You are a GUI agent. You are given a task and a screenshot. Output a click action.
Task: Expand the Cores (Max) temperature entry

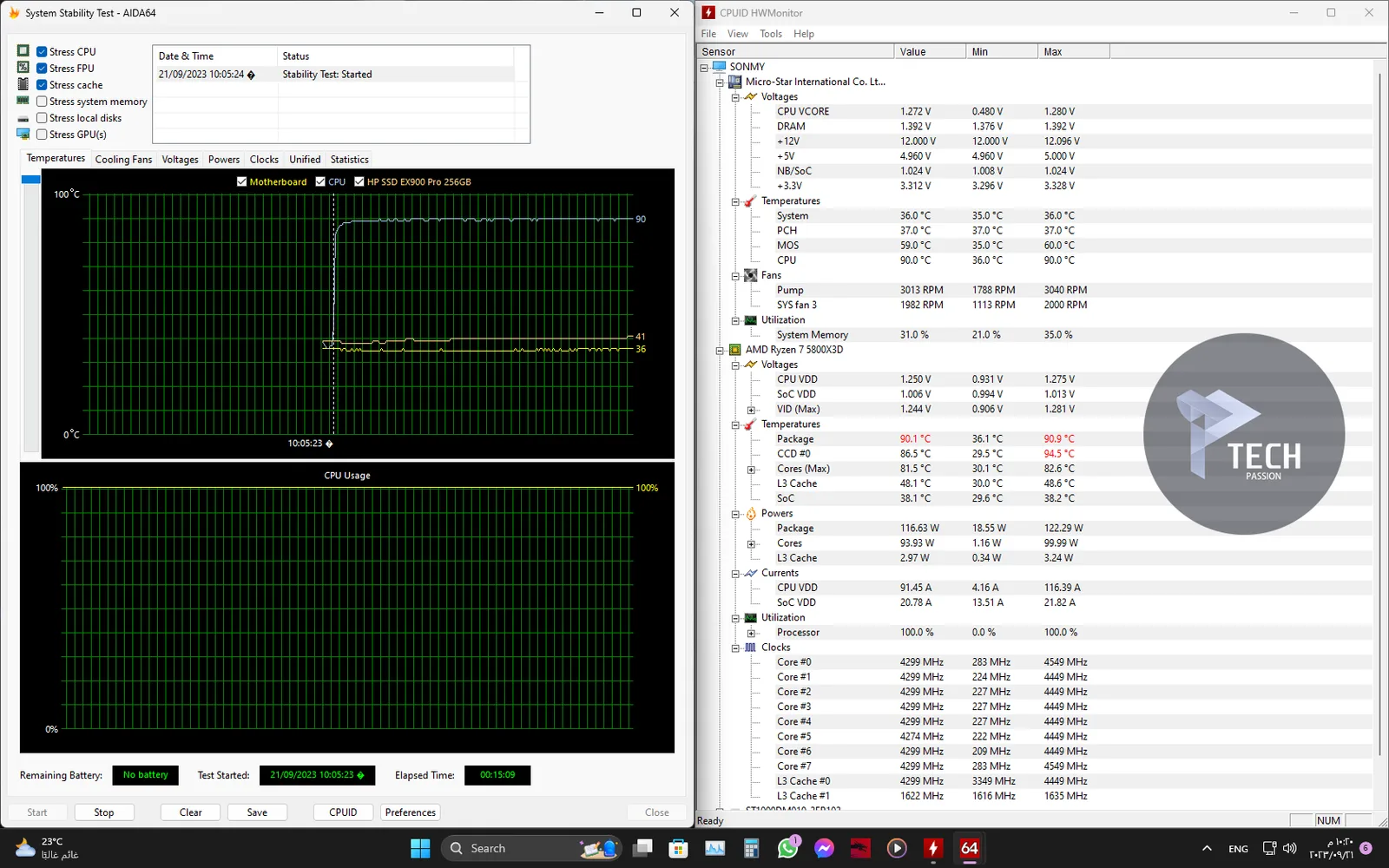click(x=751, y=470)
